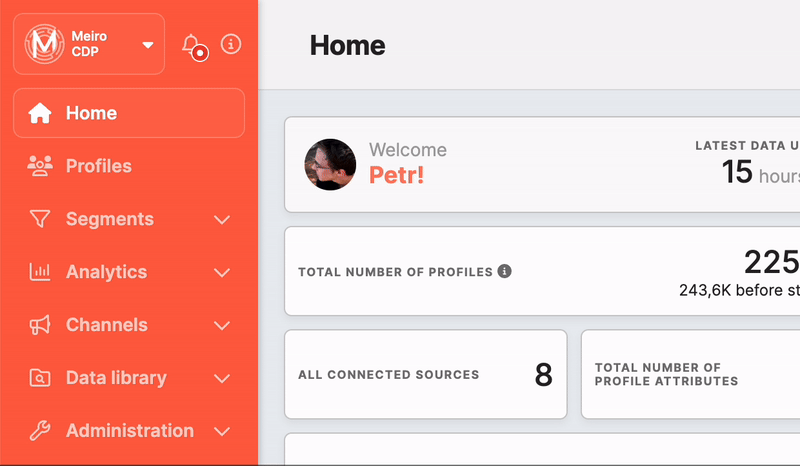The height and width of the screenshot is (466, 800).
Task: Click the Channels megaphone icon
Action: (40, 325)
